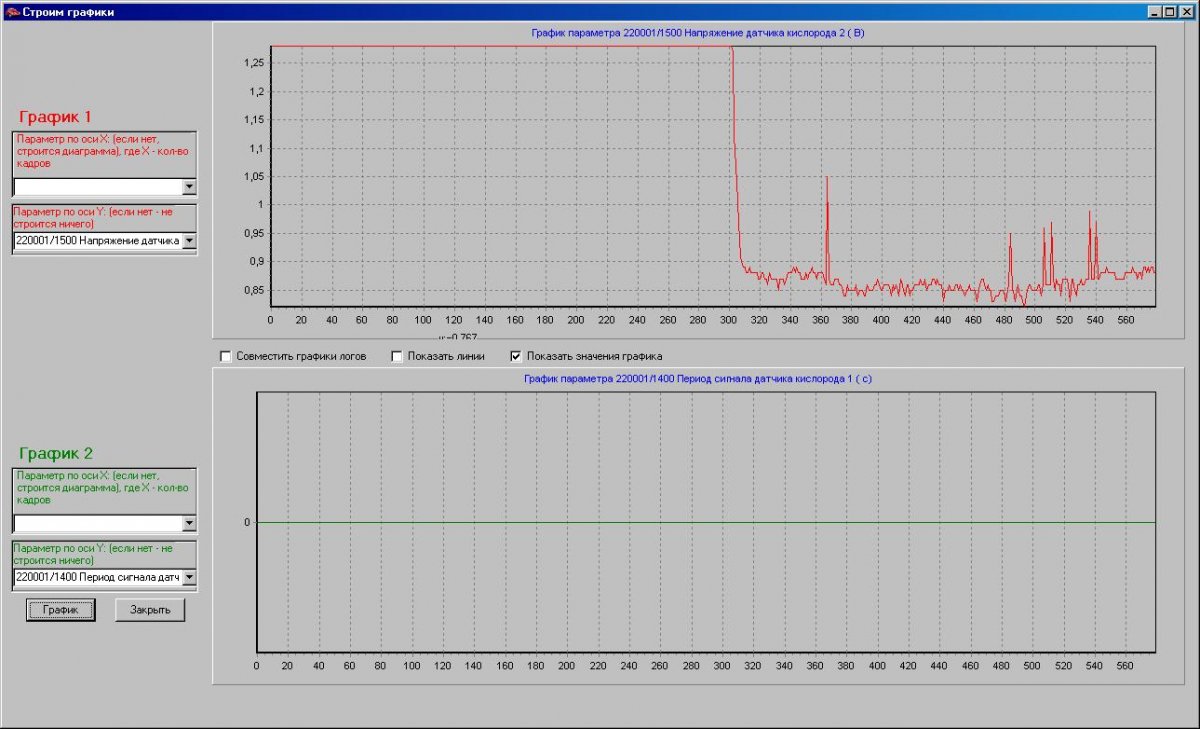This screenshot has height=729, width=1200.
Task: Click the upper chart's blue title text
Action: click(x=697, y=33)
